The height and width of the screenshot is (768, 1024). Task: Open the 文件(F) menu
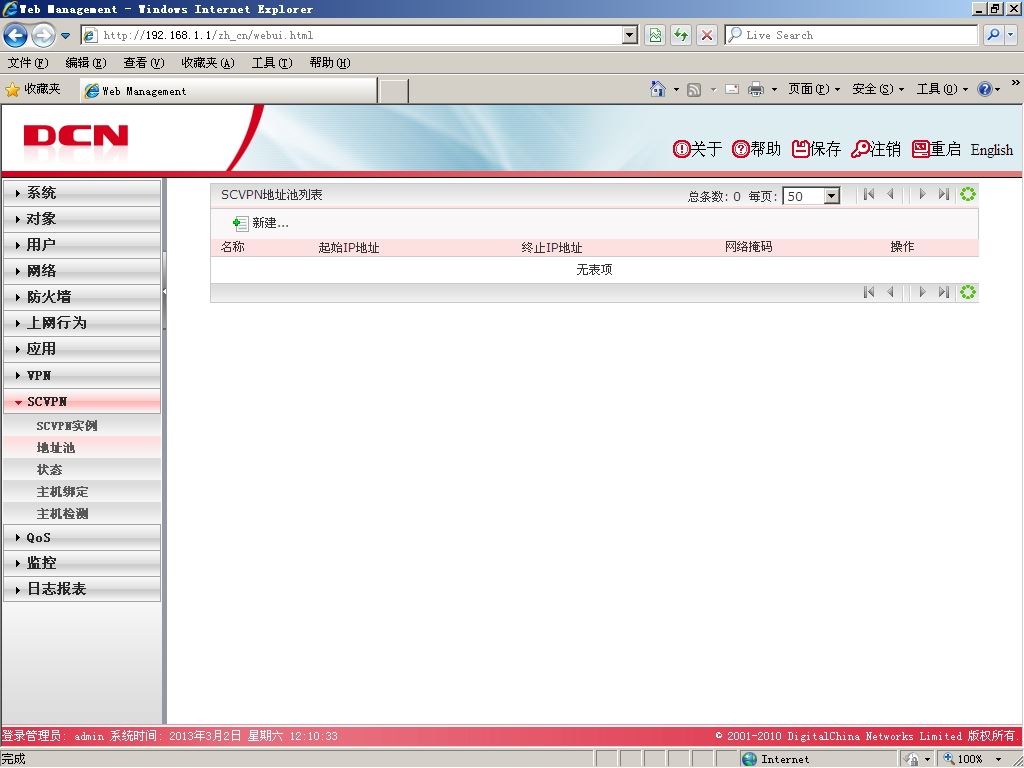(x=28, y=63)
